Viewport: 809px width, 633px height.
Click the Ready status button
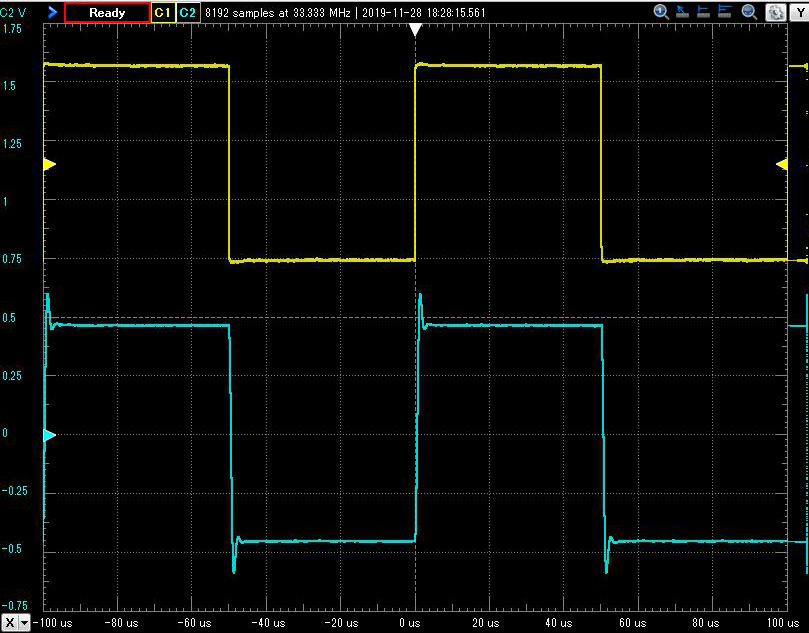click(x=107, y=13)
